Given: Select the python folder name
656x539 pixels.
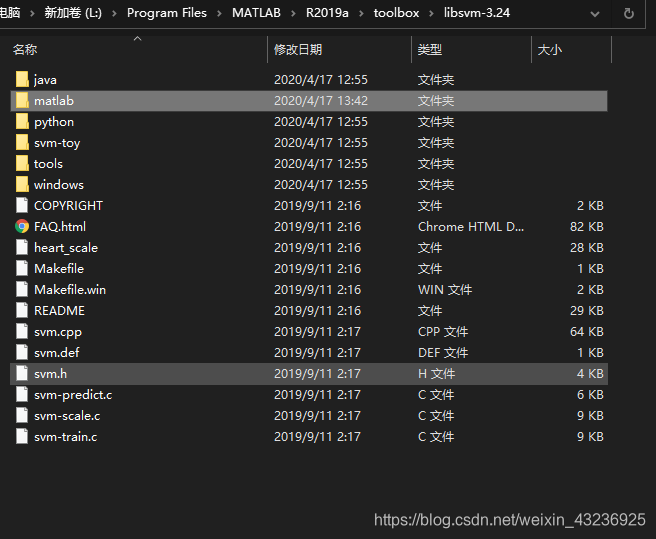Looking at the screenshot, I should [x=54, y=122].
